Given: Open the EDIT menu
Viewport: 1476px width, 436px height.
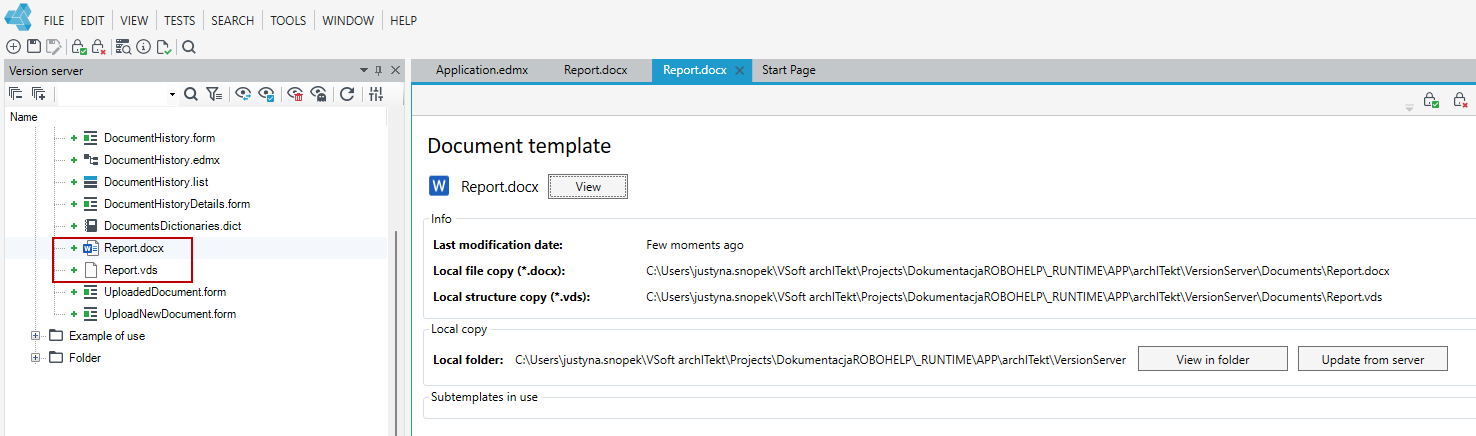Looking at the screenshot, I should (92, 20).
